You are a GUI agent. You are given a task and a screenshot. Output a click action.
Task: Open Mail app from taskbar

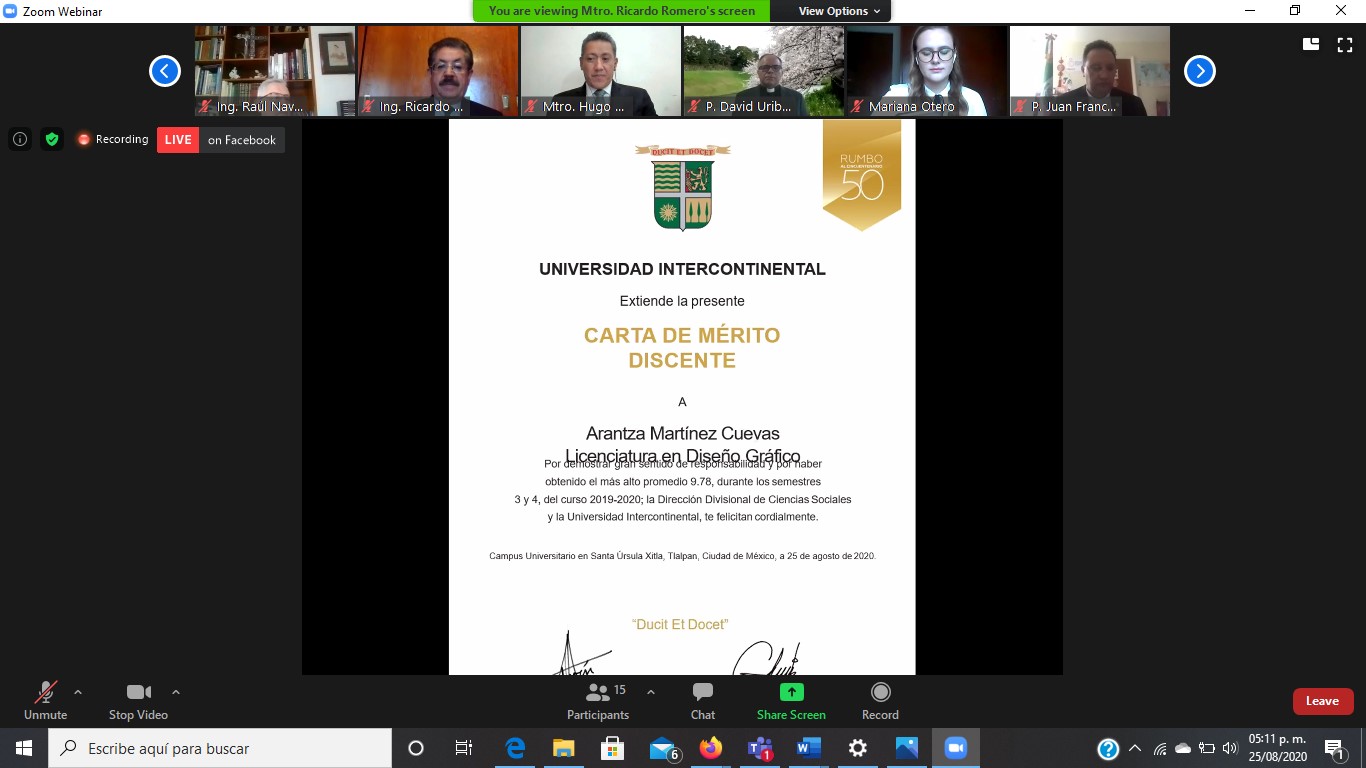coord(662,748)
